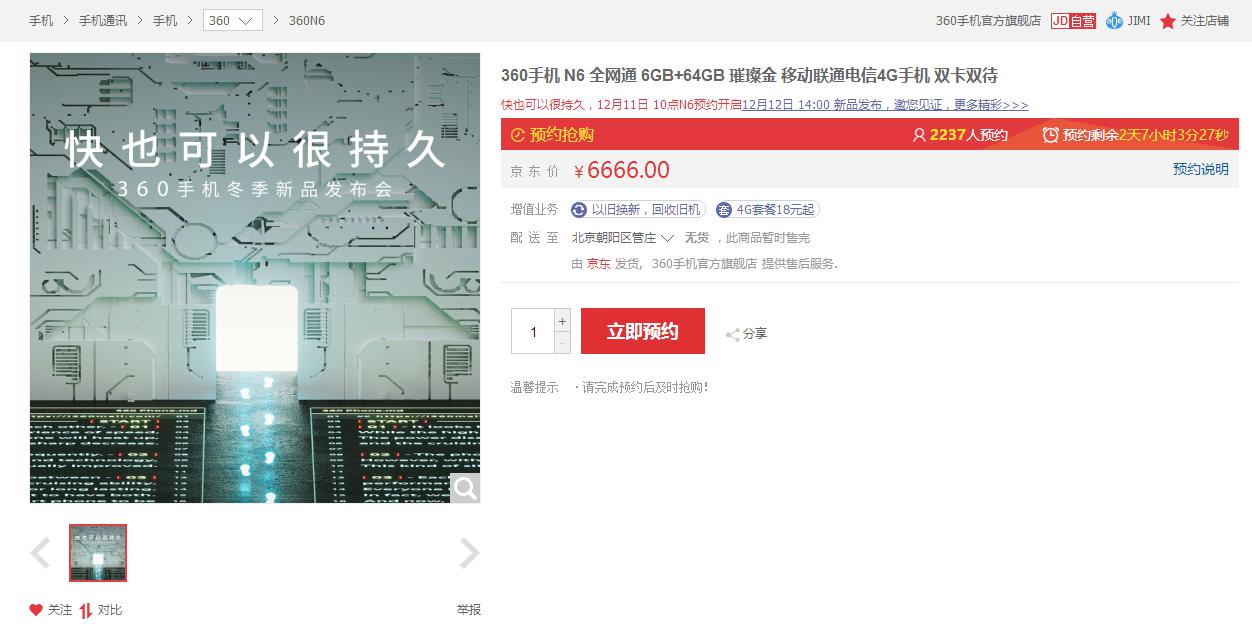
Task: Click the red star 关注店铺 icon
Action: pyautogui.click(x=1167, y=21)
